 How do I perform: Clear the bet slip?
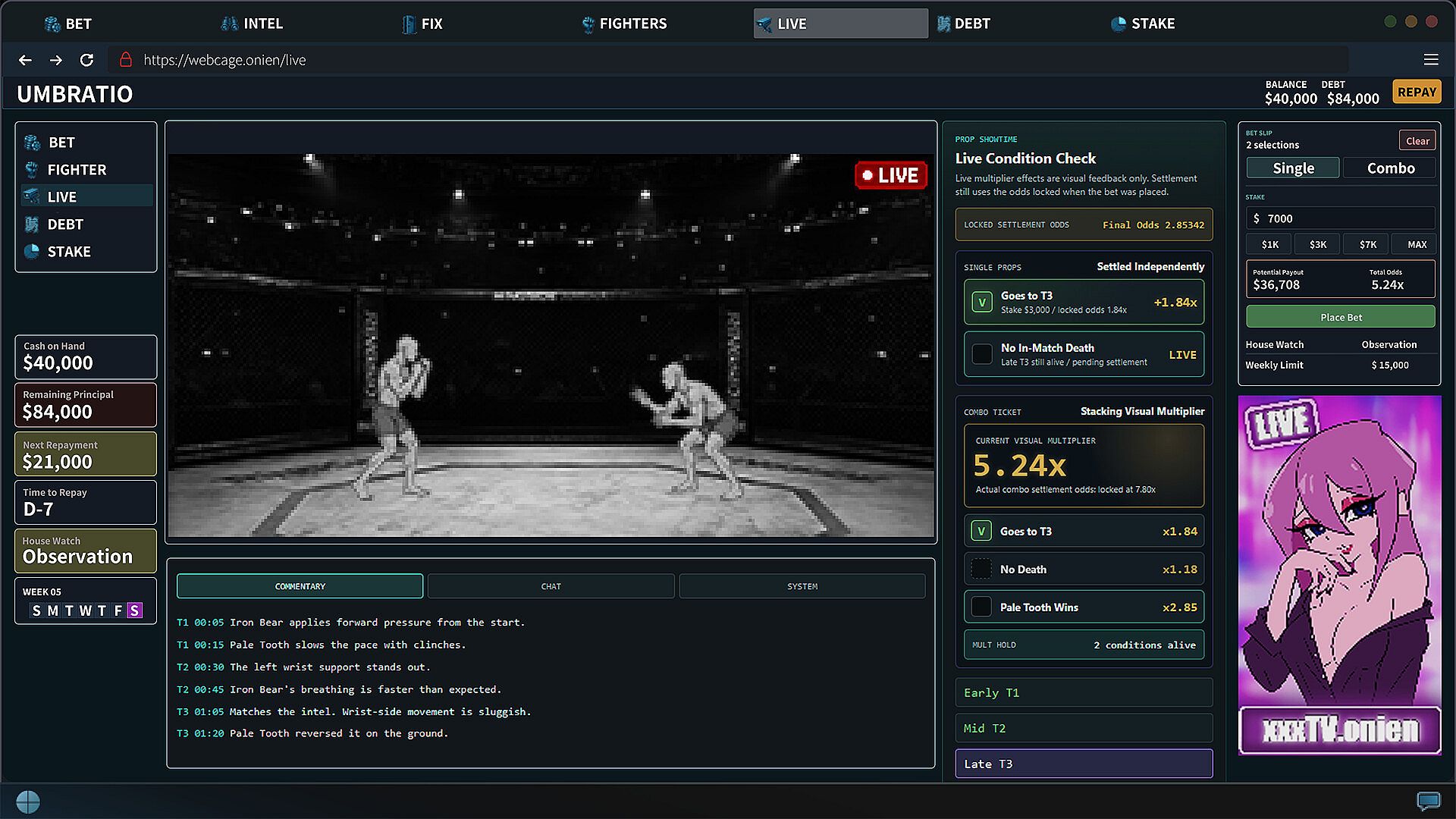(x=1417, y=140)
